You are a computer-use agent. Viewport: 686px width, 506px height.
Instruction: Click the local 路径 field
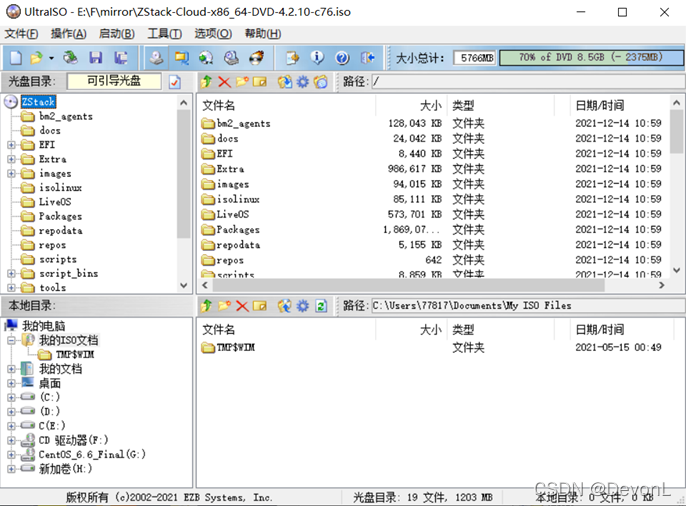tap(528, 305)
